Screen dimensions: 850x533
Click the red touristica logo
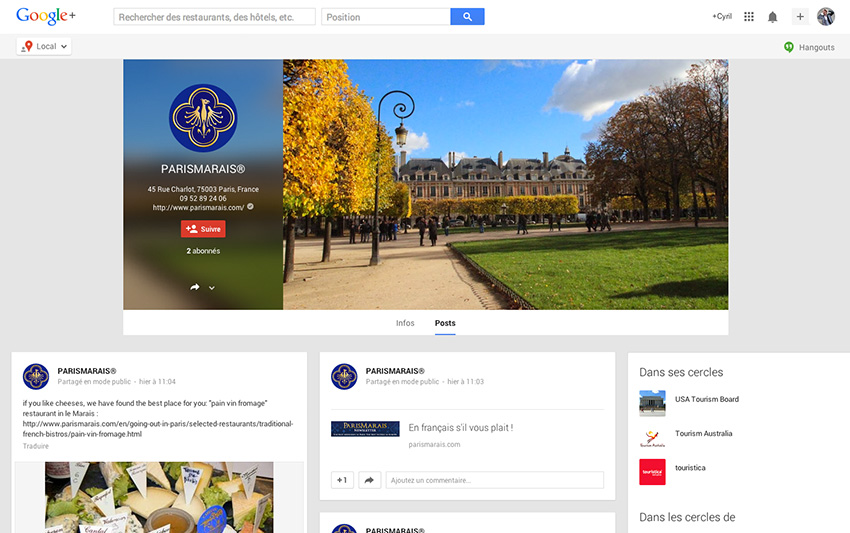tap(652, 472)
